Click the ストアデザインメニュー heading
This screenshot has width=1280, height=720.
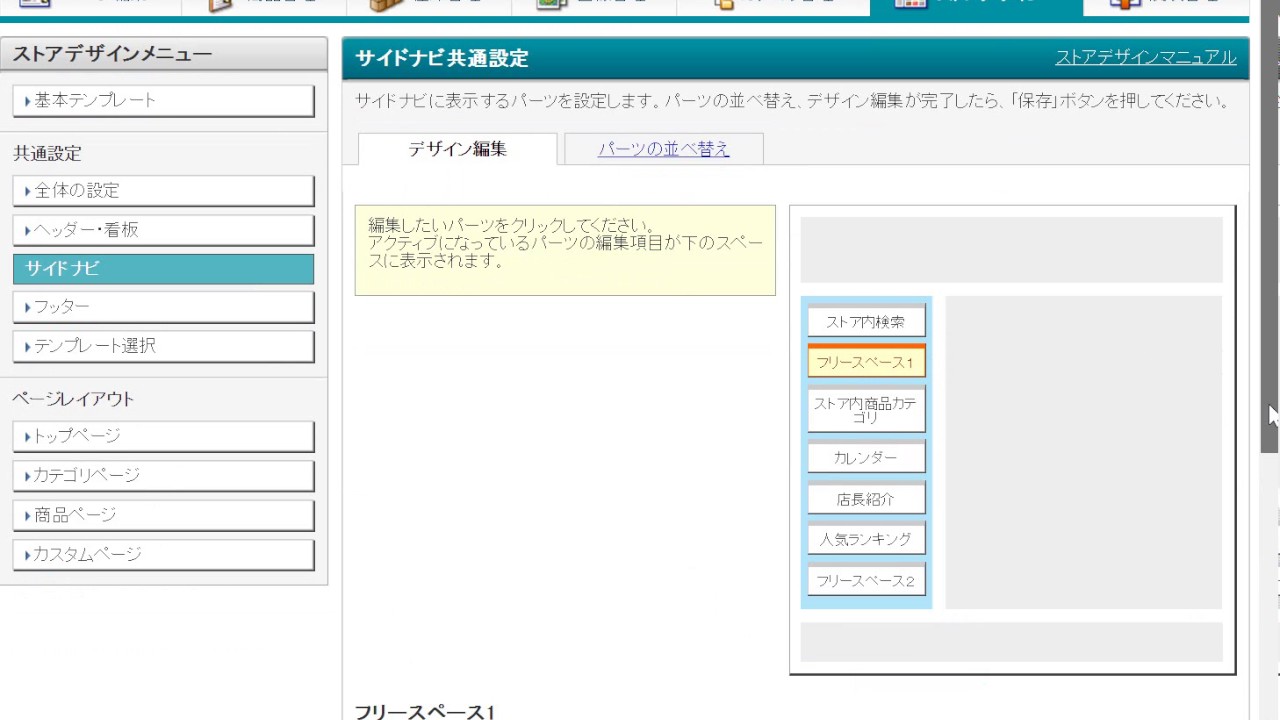(112, 54)
